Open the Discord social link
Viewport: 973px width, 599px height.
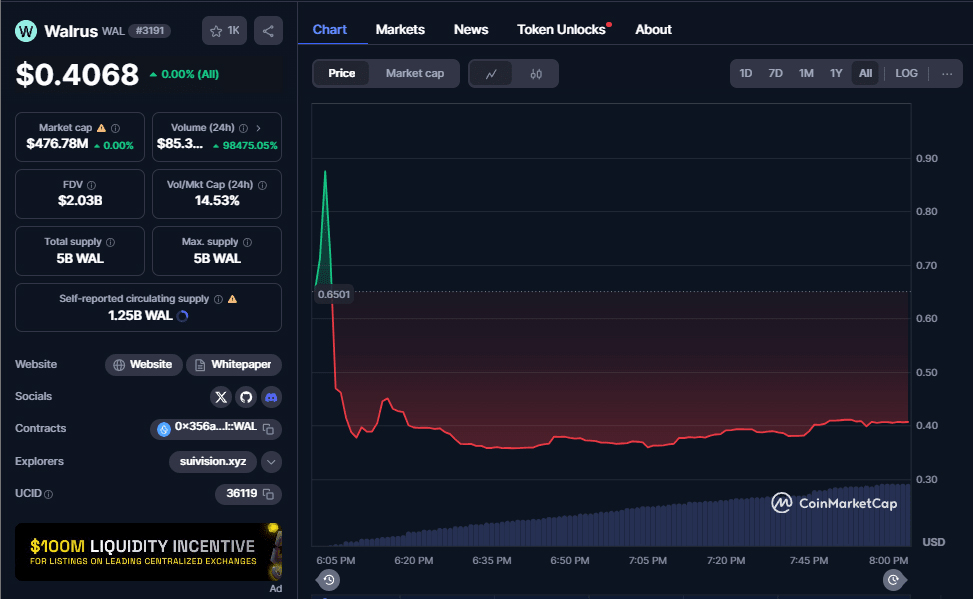click(x=271, y=397)
